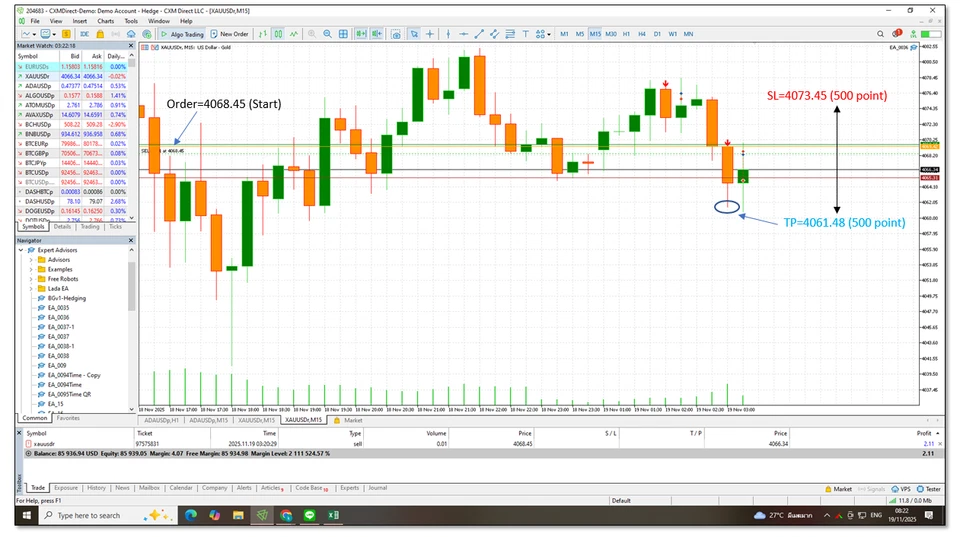960x537 pixels.
Task: Toggle chart shift icon
Action: point(377,34)
